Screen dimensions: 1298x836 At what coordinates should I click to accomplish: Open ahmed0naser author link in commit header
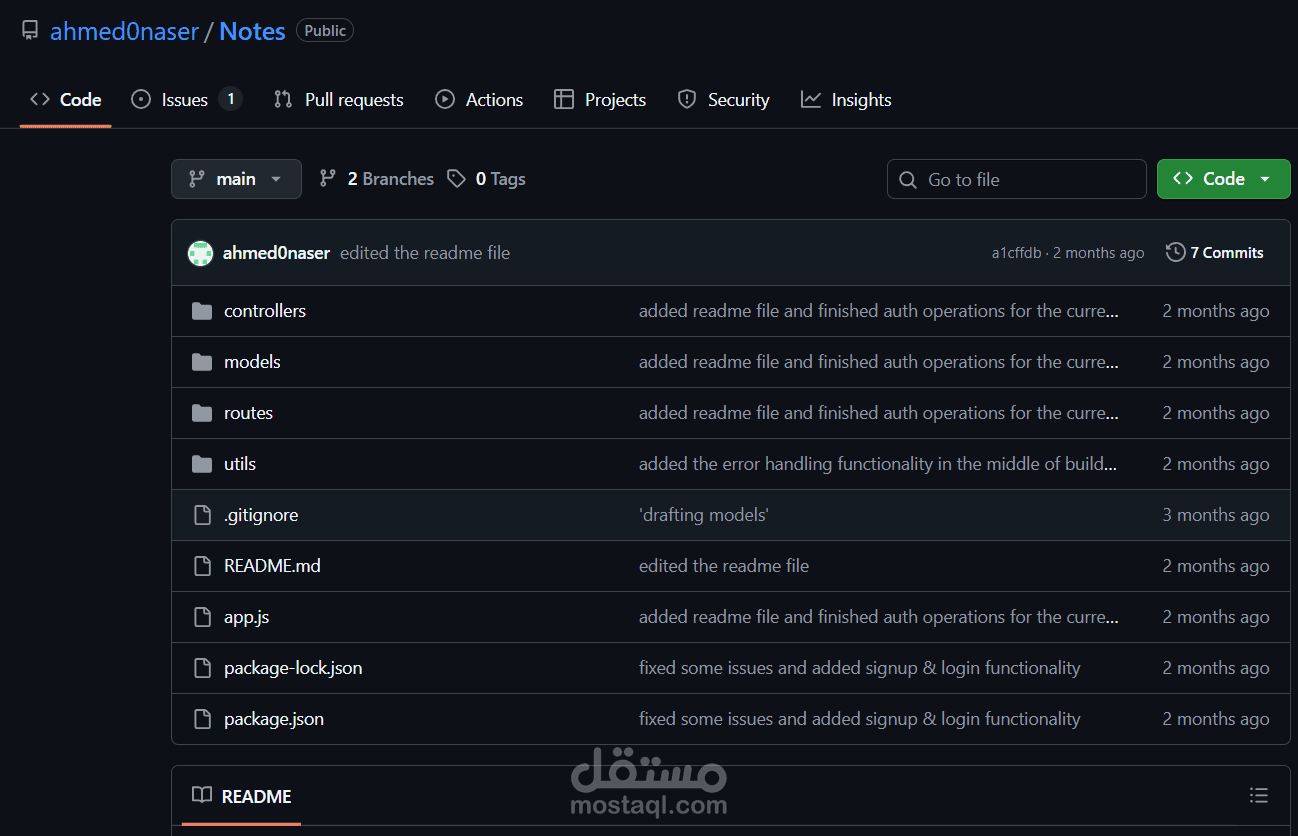tap(276, 253)
